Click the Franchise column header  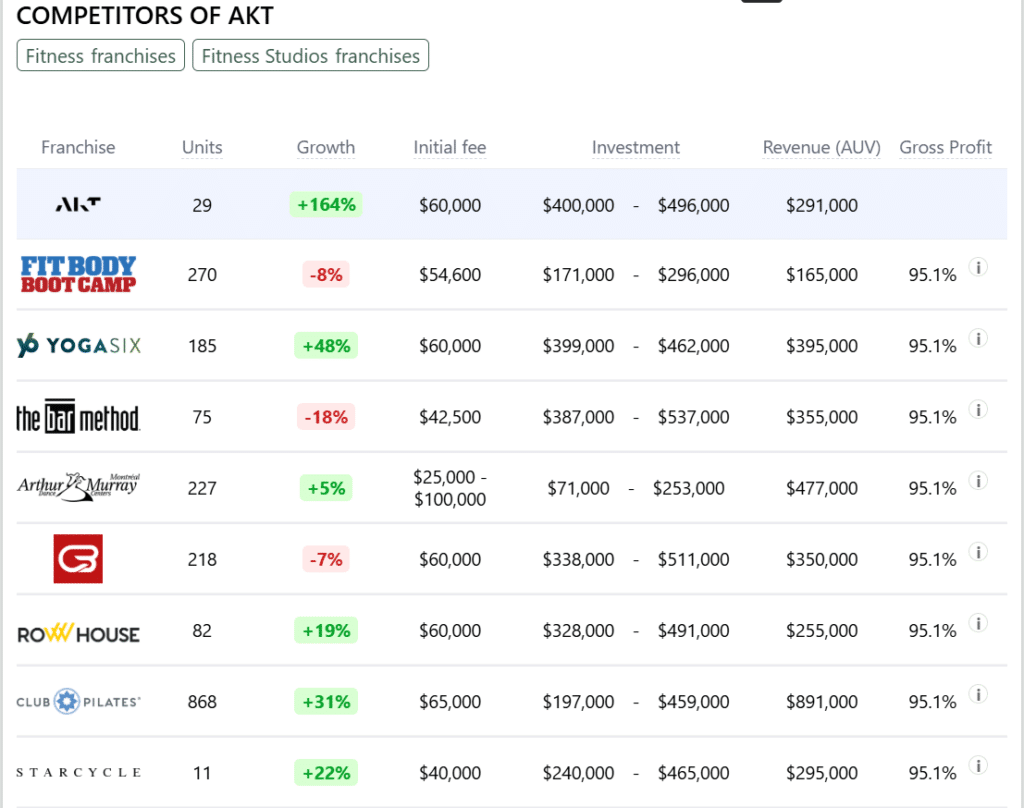click(78, 148)
